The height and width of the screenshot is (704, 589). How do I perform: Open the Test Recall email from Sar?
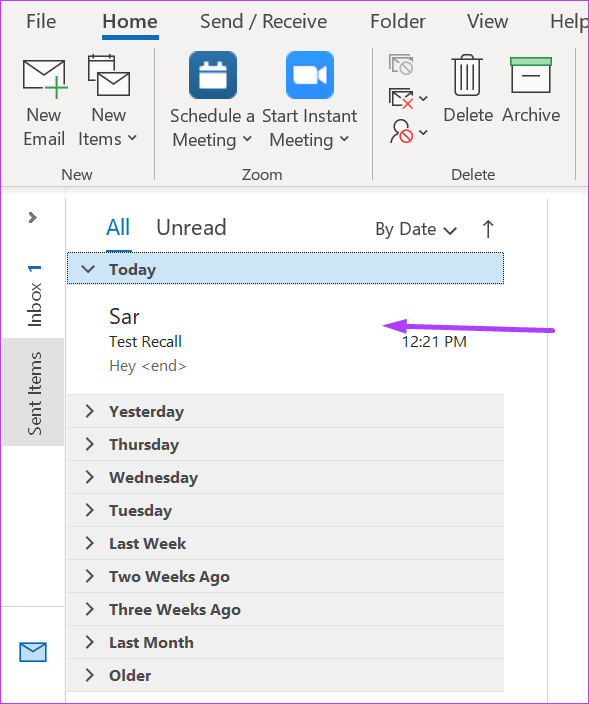point(286,339)
